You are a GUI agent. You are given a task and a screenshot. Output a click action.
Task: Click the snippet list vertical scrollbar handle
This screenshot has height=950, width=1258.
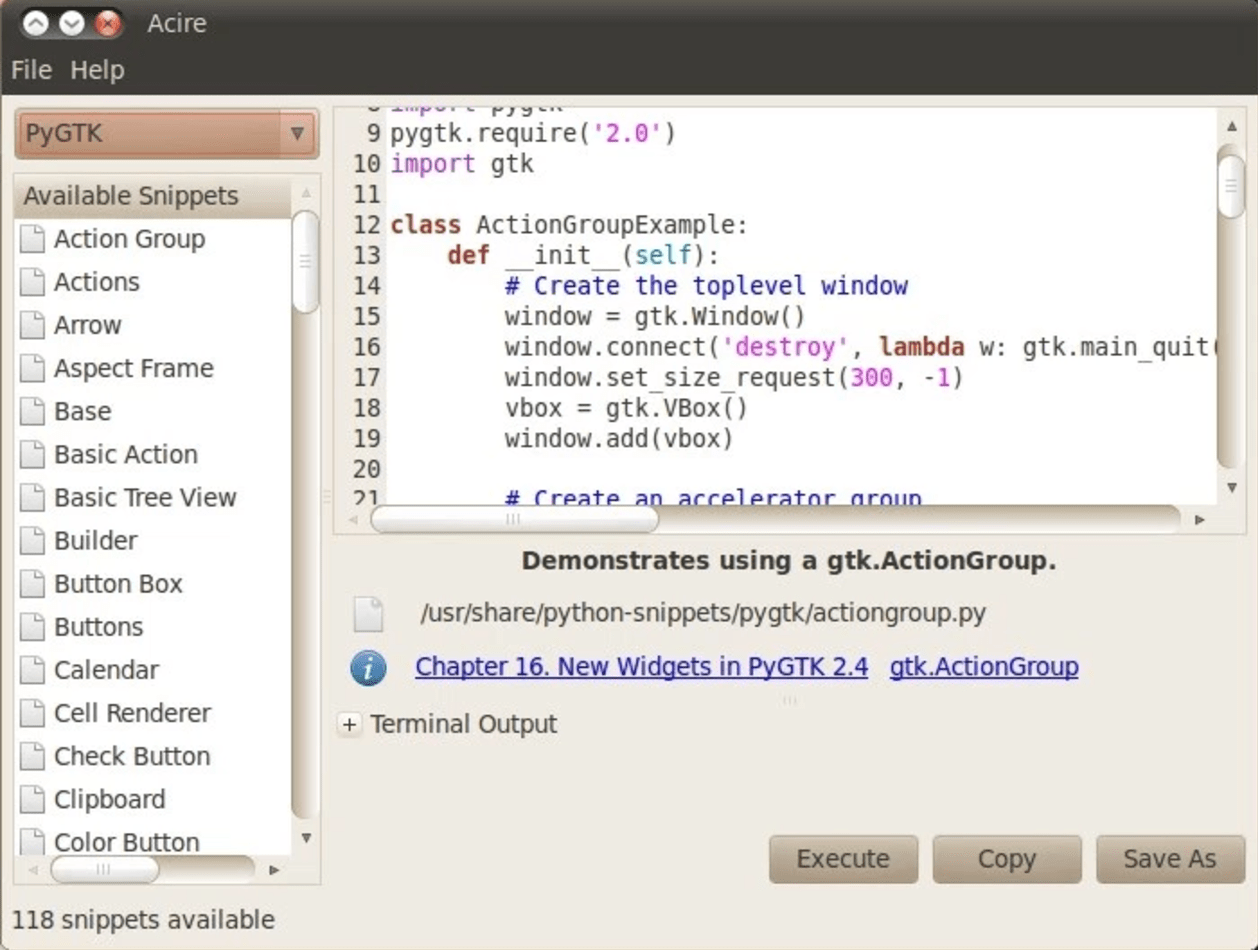coord(306,262)
